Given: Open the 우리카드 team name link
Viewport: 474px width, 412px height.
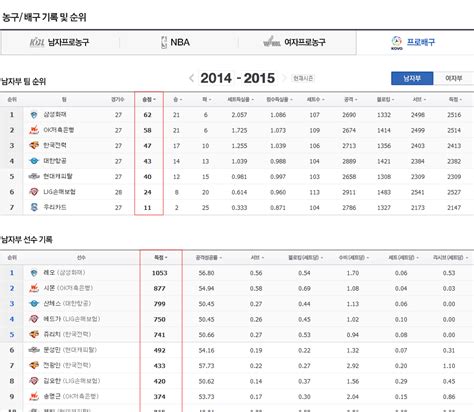Looking at the screenshot, I should point(55,207).
